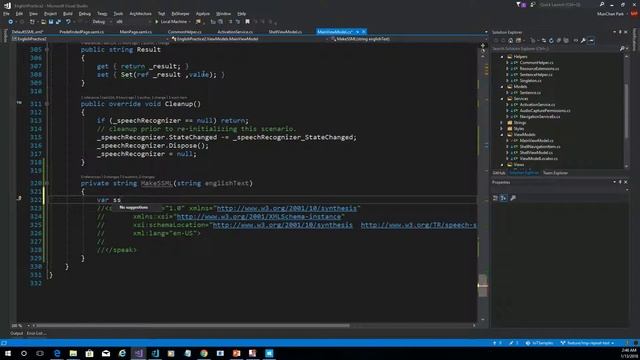Click the Property Pages wrench in Properties

513,198
